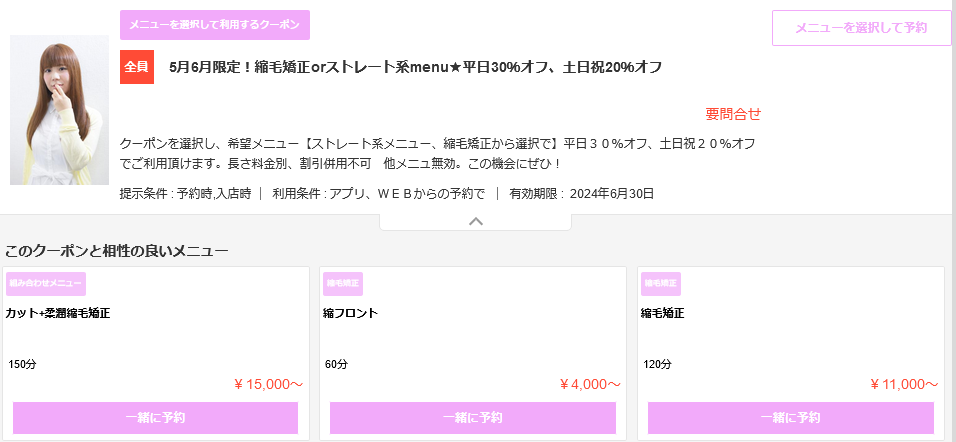956x442 pixels.
Task: Click the ¥15,000～ price
Action: coord(268,383)
